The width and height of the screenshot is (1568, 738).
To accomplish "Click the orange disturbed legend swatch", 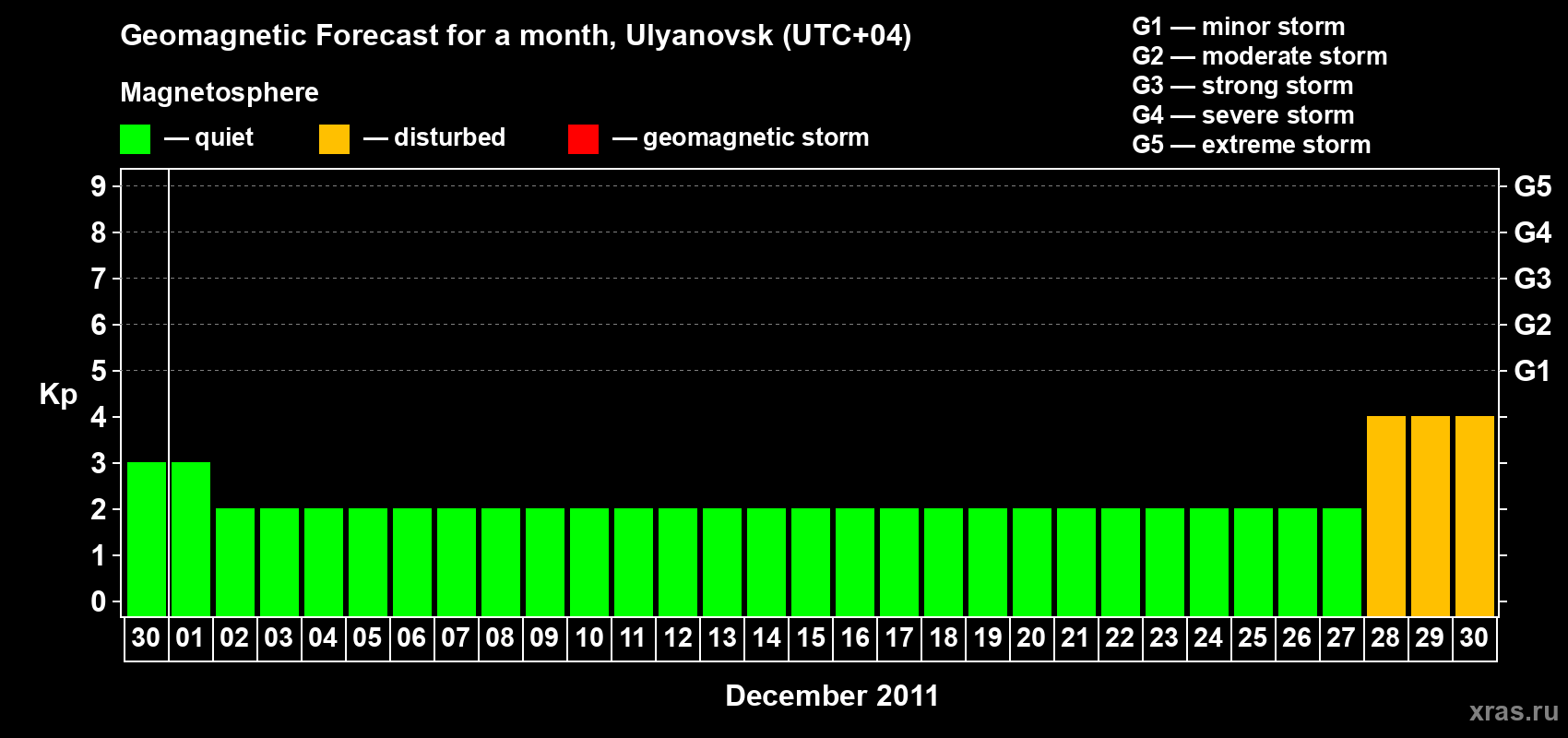I will (x=334, y=139).
